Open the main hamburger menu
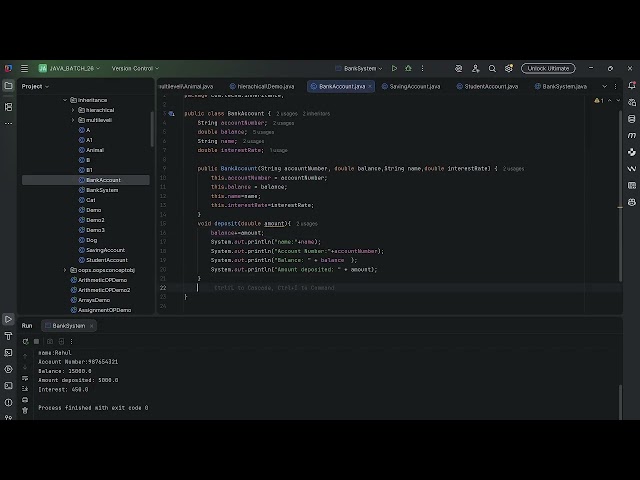This screenshot has width=640, height=480. (x=24, y=69)
